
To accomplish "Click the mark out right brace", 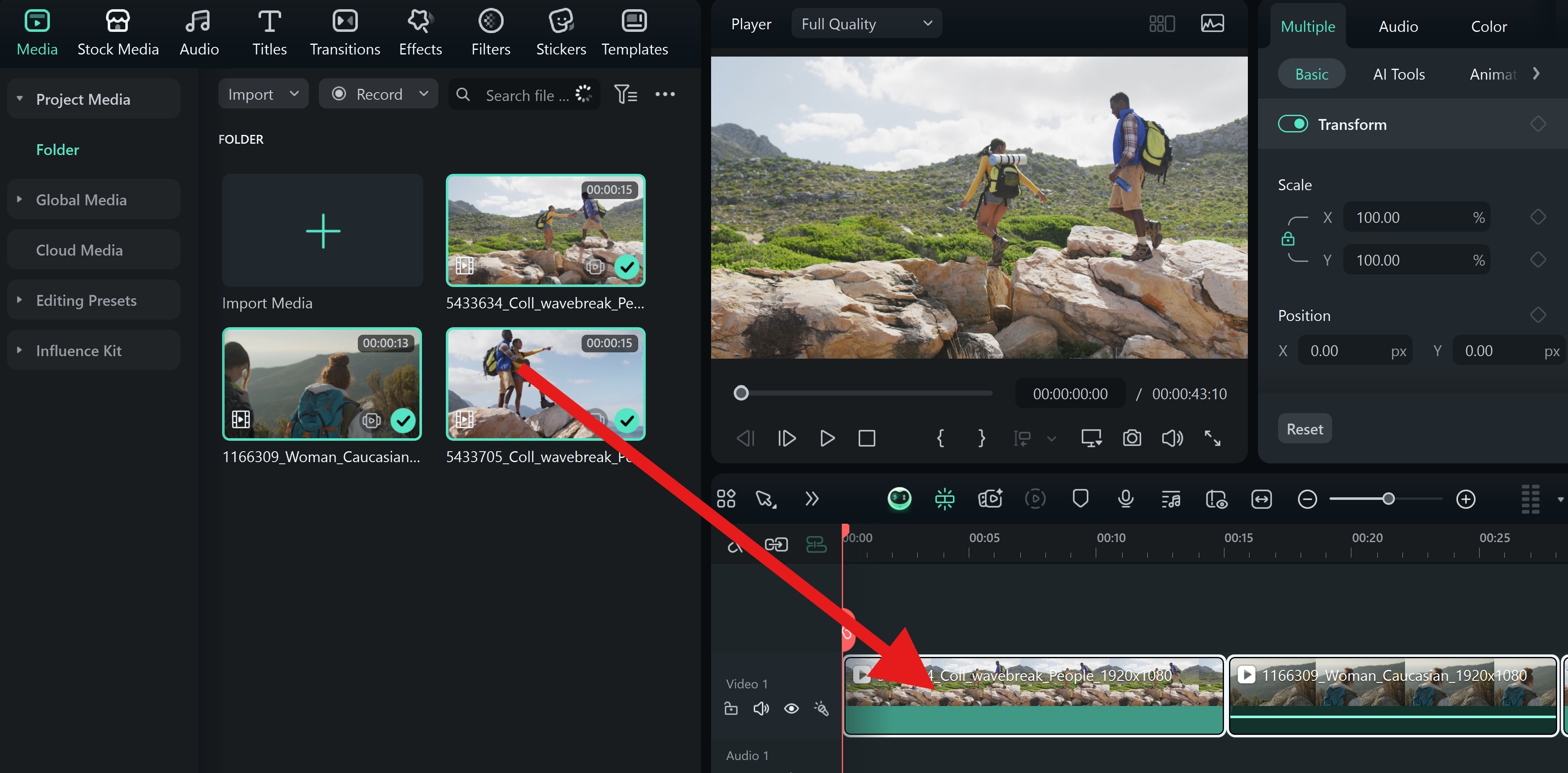I will [981, 438].
